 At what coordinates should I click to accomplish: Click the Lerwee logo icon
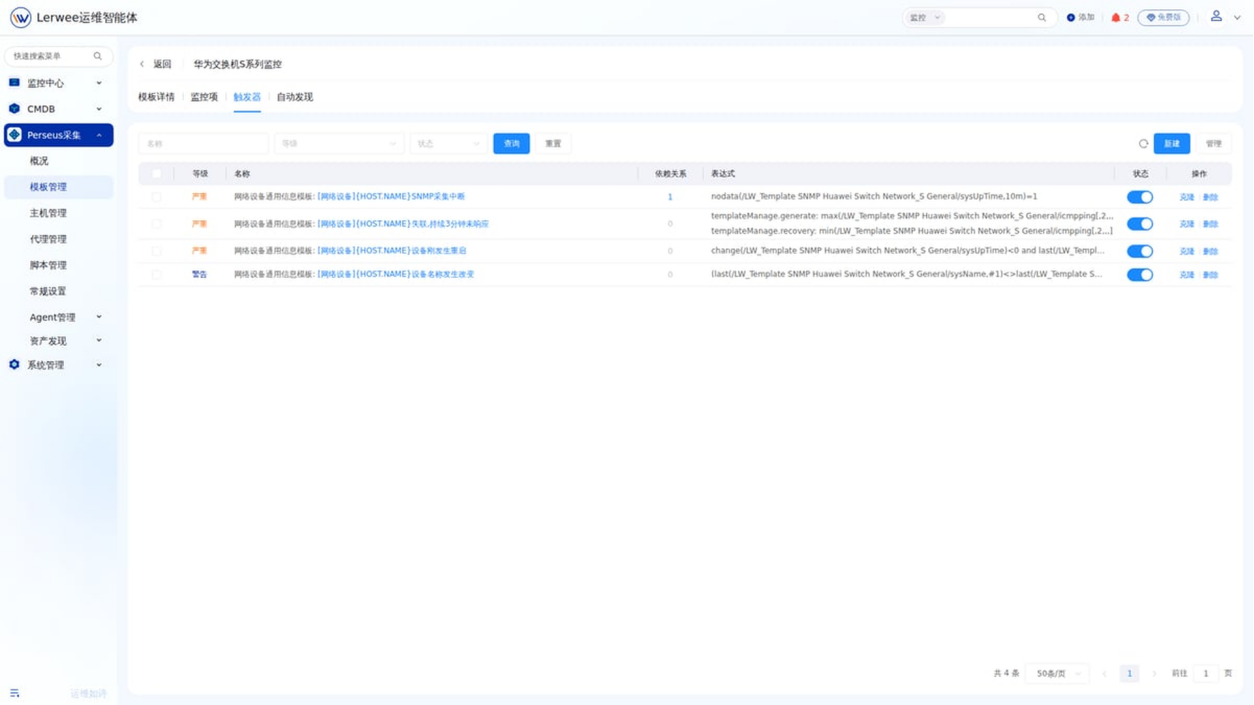[20, 18]
